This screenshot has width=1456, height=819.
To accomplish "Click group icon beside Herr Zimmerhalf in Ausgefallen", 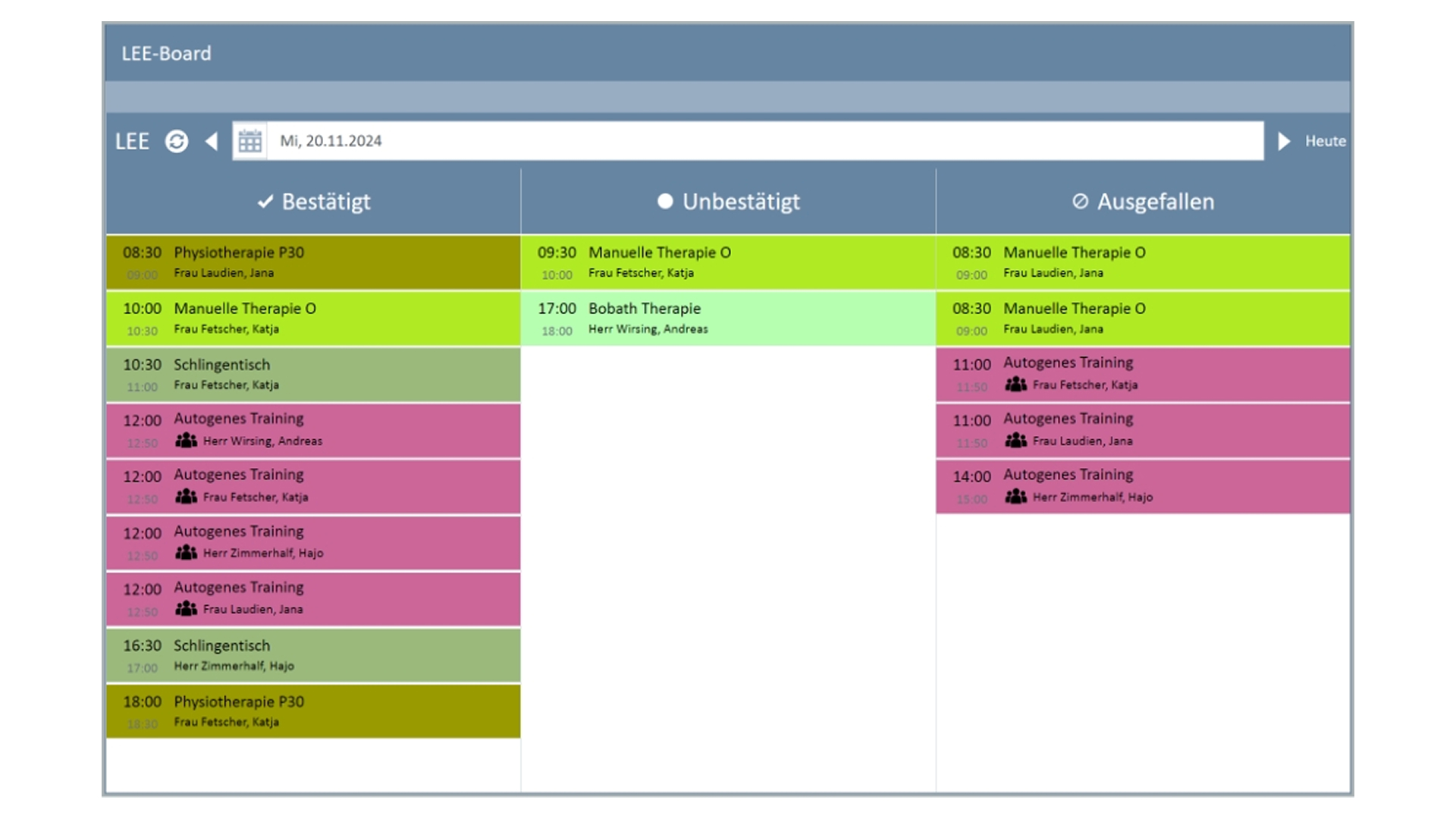I will point(1015,497).
